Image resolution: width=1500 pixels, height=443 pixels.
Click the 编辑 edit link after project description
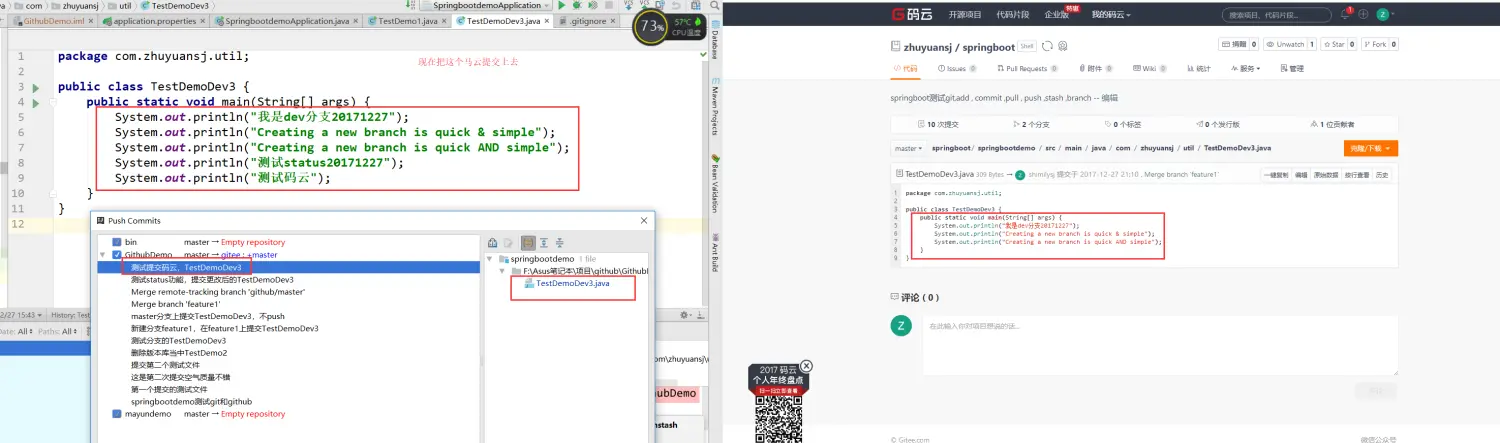click(x=1110, y=98)
